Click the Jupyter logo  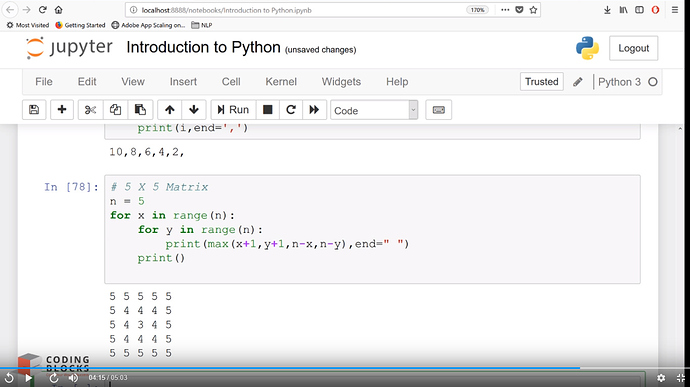click(69, 48)
